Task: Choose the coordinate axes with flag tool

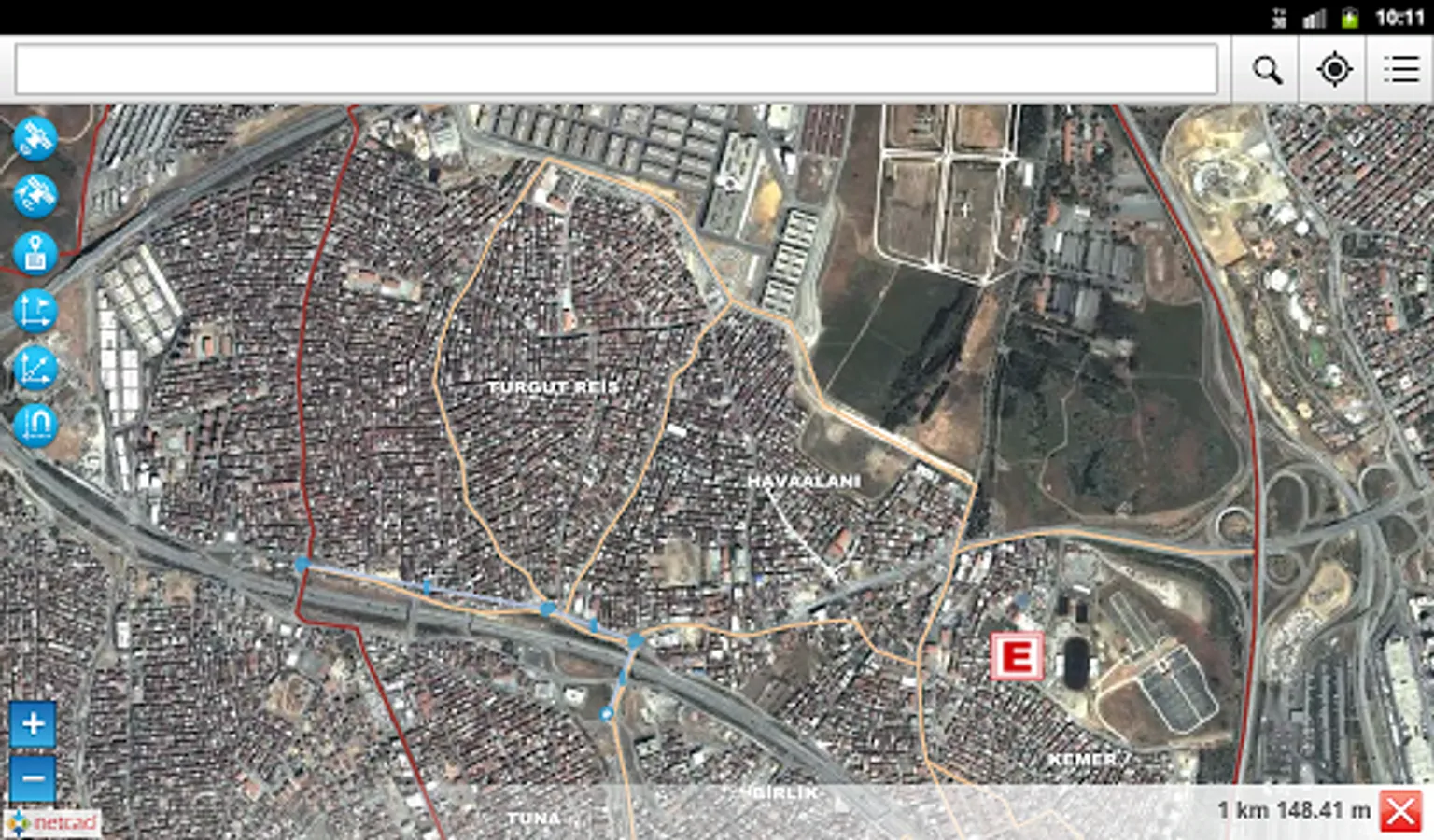Action: point(35,311)
